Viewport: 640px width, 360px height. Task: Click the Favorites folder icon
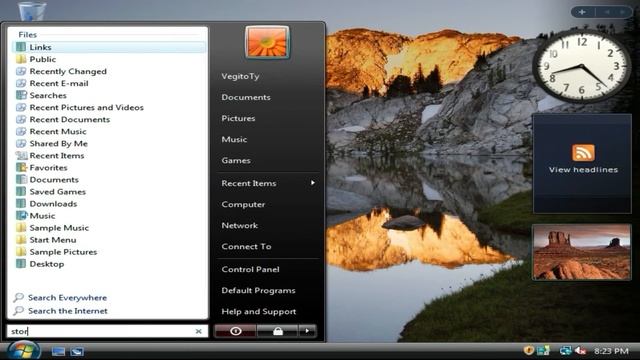point(21,168)
